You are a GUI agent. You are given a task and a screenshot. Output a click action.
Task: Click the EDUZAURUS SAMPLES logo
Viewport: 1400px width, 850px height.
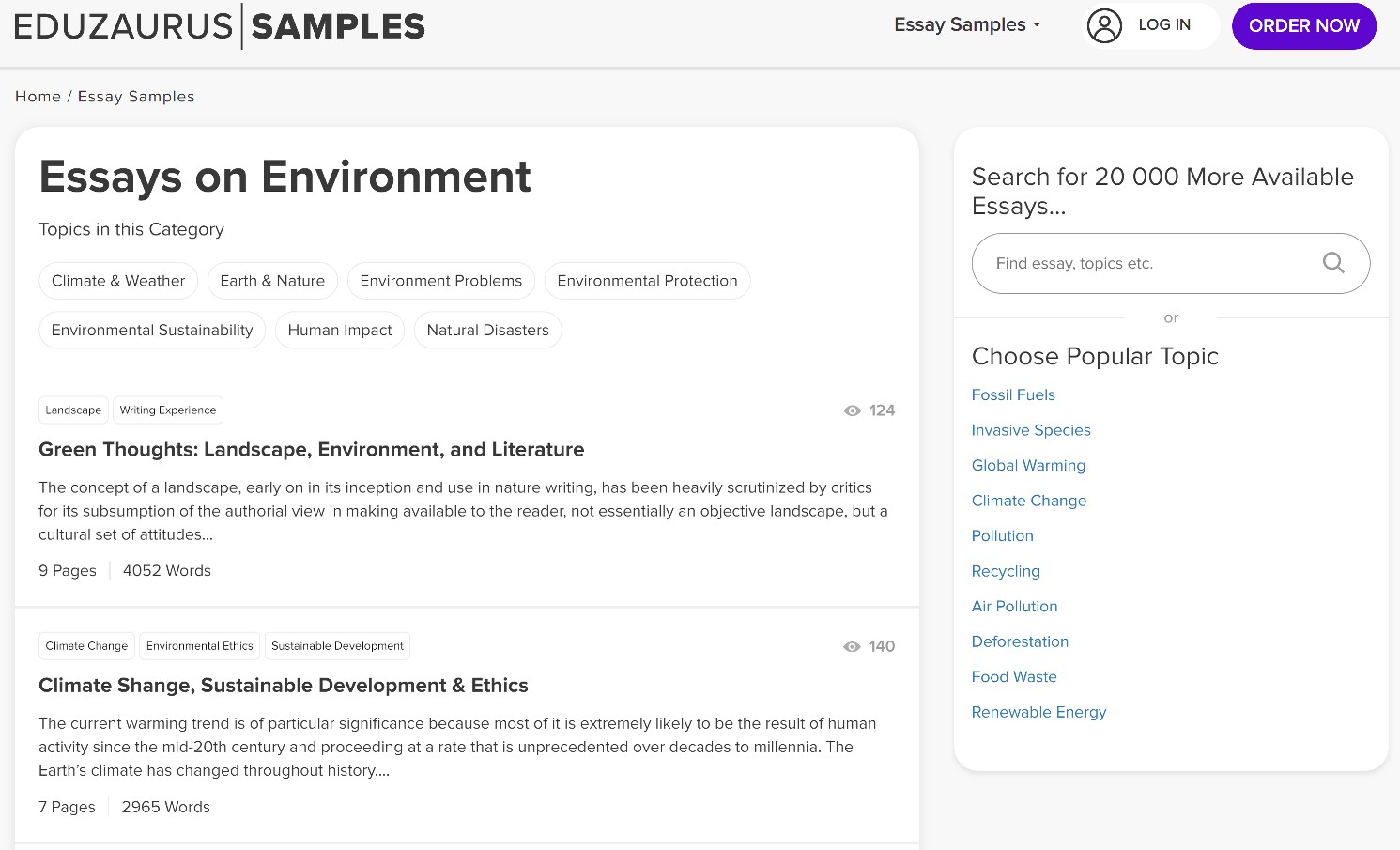coord(220,26)
